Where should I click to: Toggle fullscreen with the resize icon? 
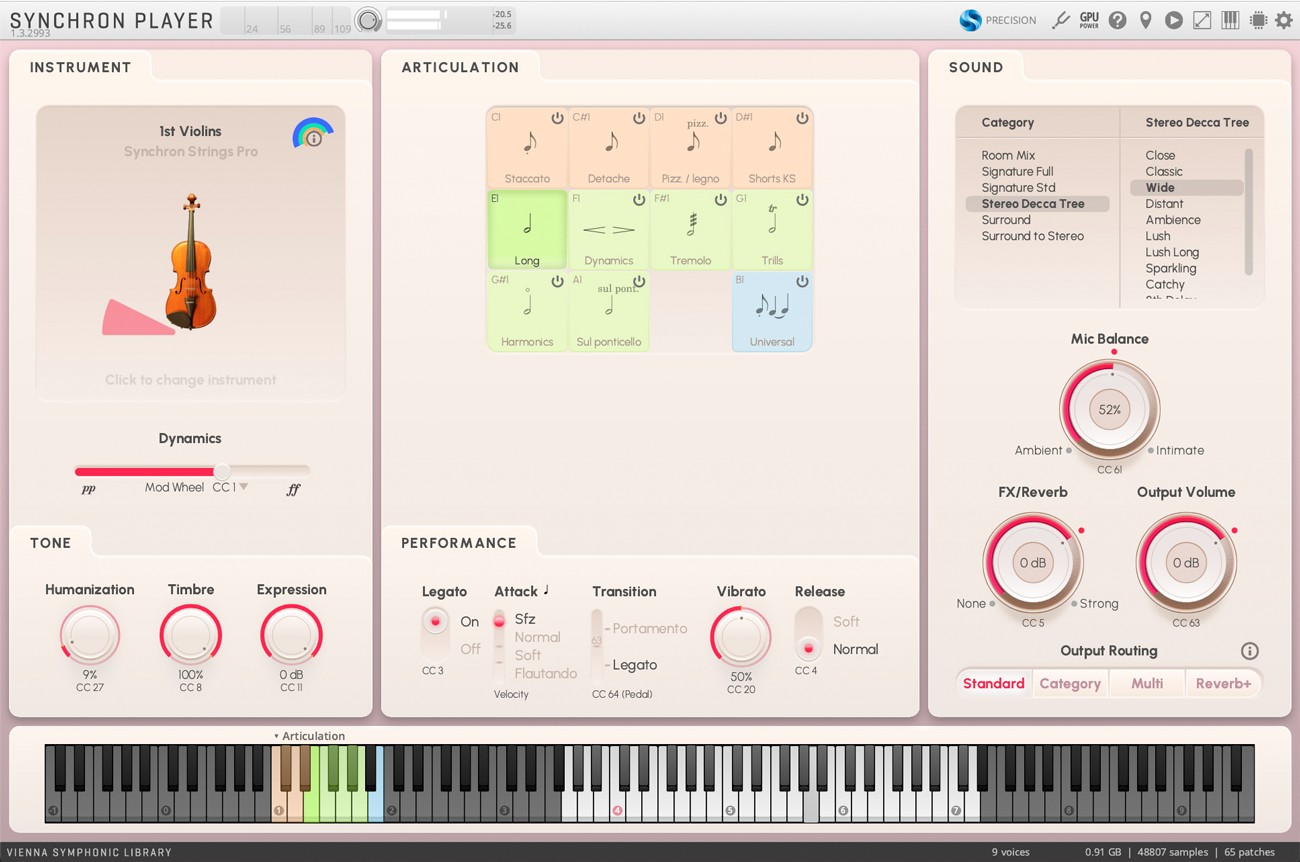click(x=1201, y=19)
